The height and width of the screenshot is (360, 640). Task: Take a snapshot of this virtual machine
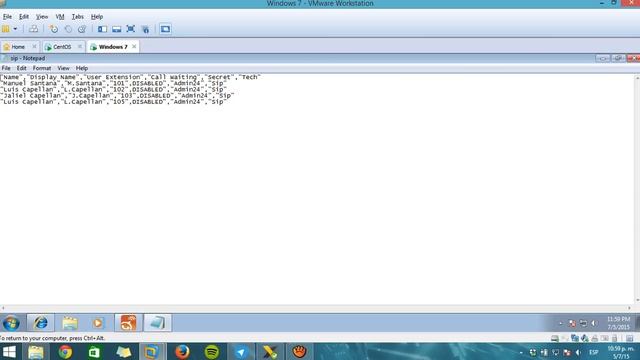click(53, 29)
